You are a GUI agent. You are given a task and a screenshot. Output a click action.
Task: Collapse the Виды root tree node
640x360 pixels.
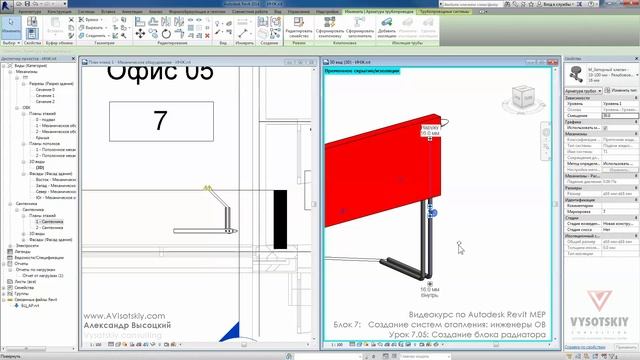(x=4, y=65)
